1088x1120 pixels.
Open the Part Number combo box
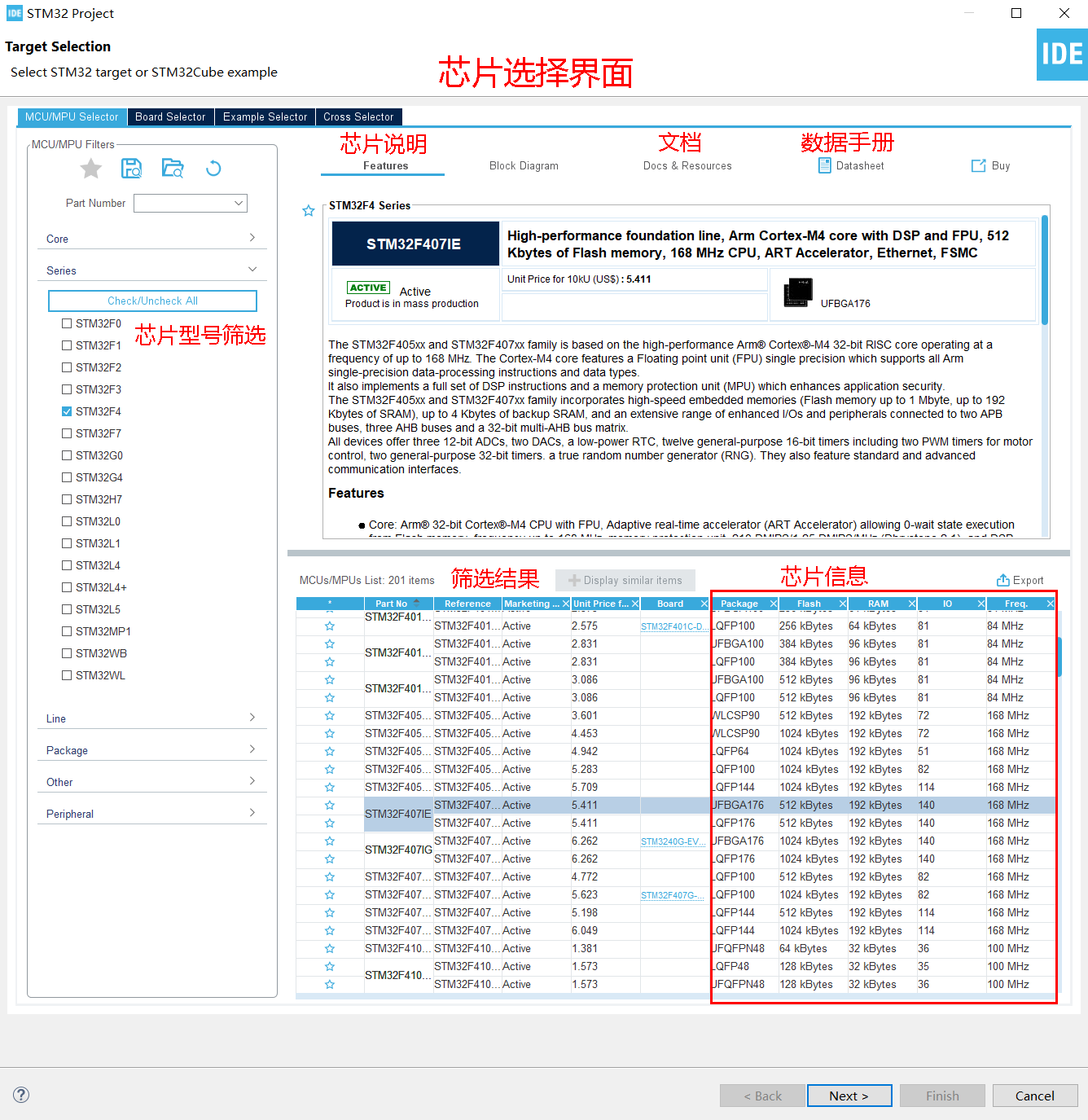[191, 203]
